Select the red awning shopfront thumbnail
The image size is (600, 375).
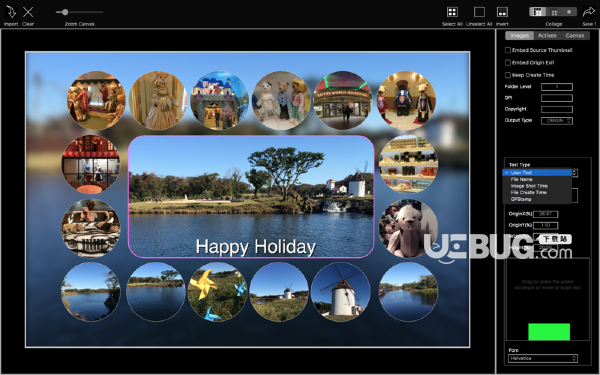pyautogui.click(x=91, y=164)
